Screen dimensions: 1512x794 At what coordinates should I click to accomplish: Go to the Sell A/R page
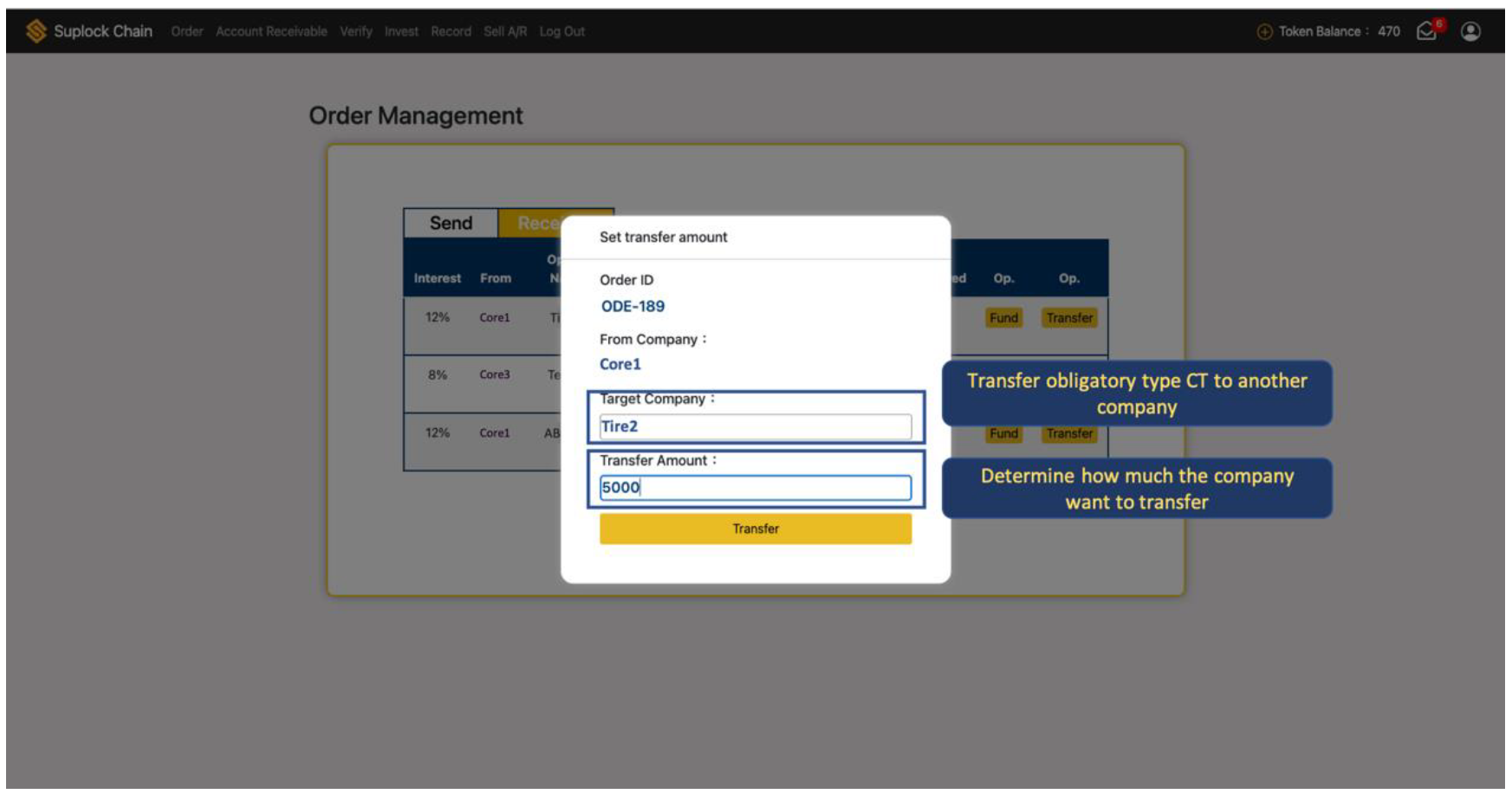click(x=505, y=31)
